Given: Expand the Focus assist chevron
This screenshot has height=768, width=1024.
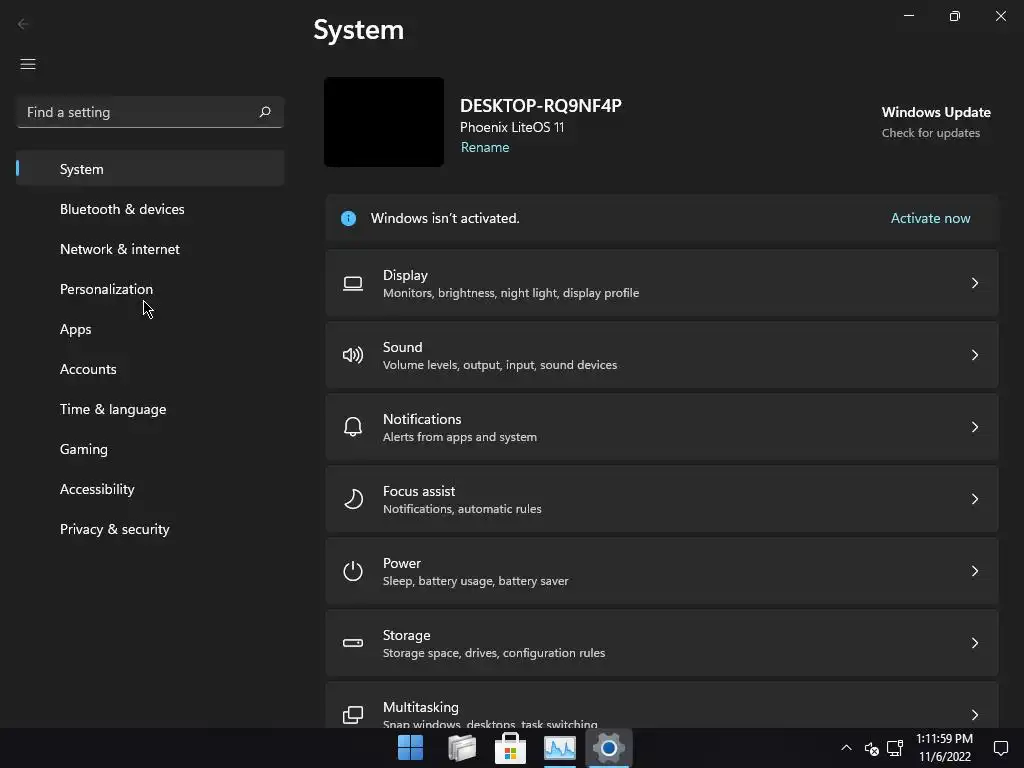Looking at the screenshot, I should coord(974,499).
